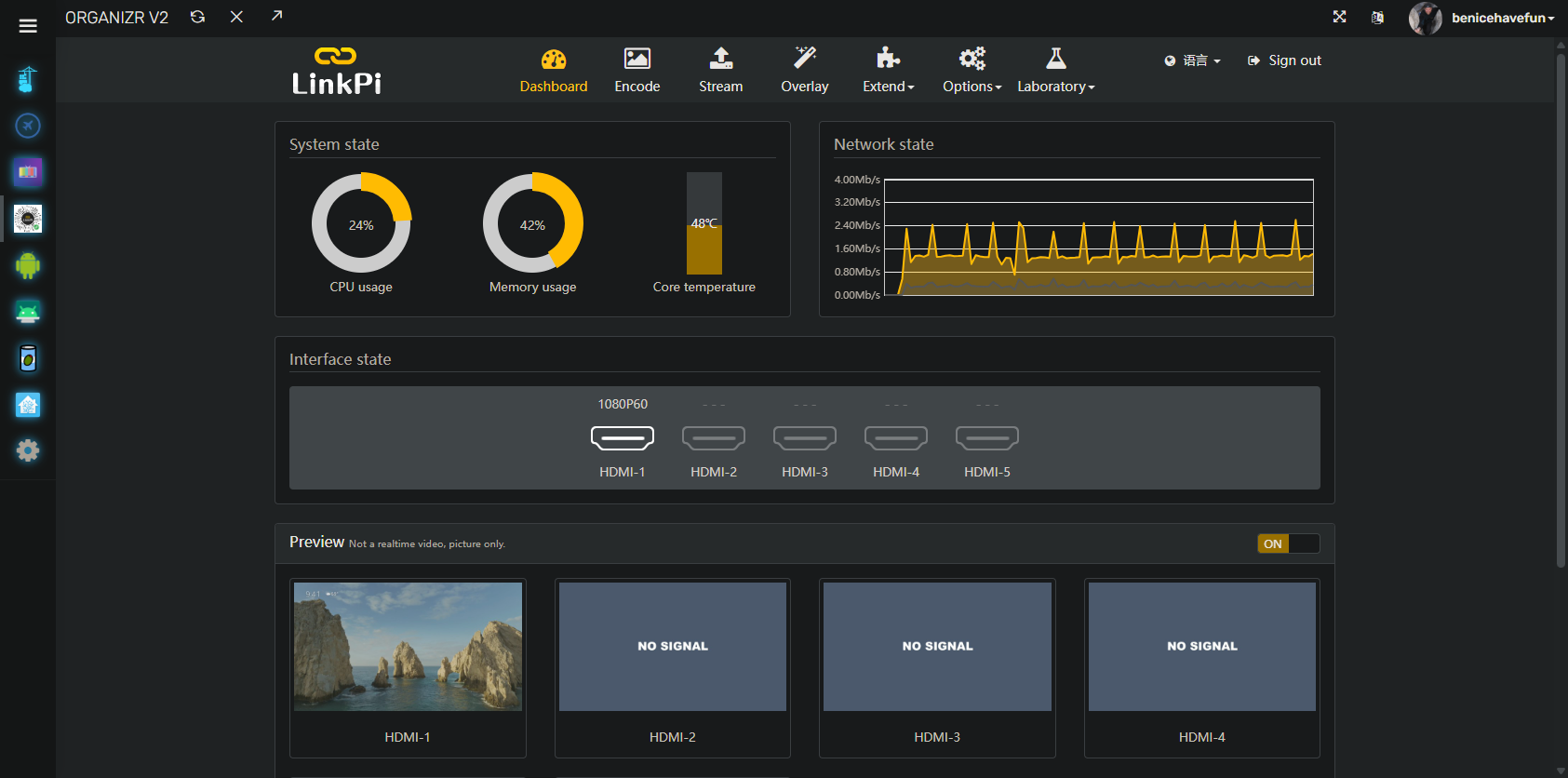
Task: Open the gear settings sidebar icon
Action: click(x=28, y=450)
